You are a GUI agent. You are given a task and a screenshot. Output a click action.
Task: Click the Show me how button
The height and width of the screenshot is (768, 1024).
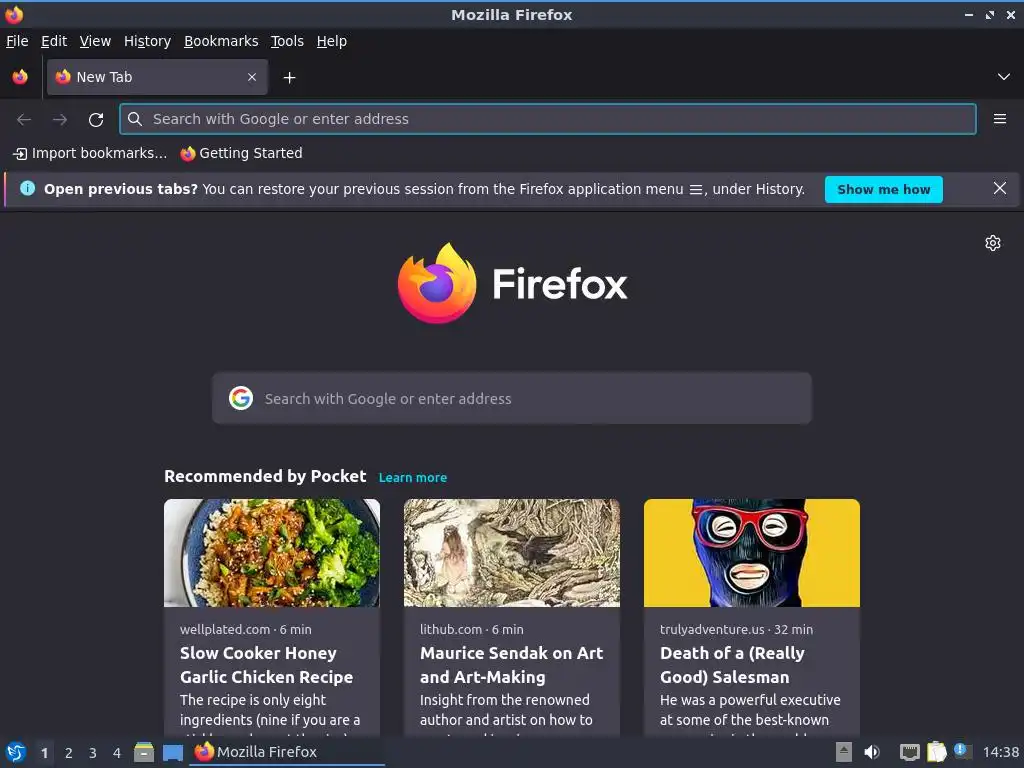884,189
